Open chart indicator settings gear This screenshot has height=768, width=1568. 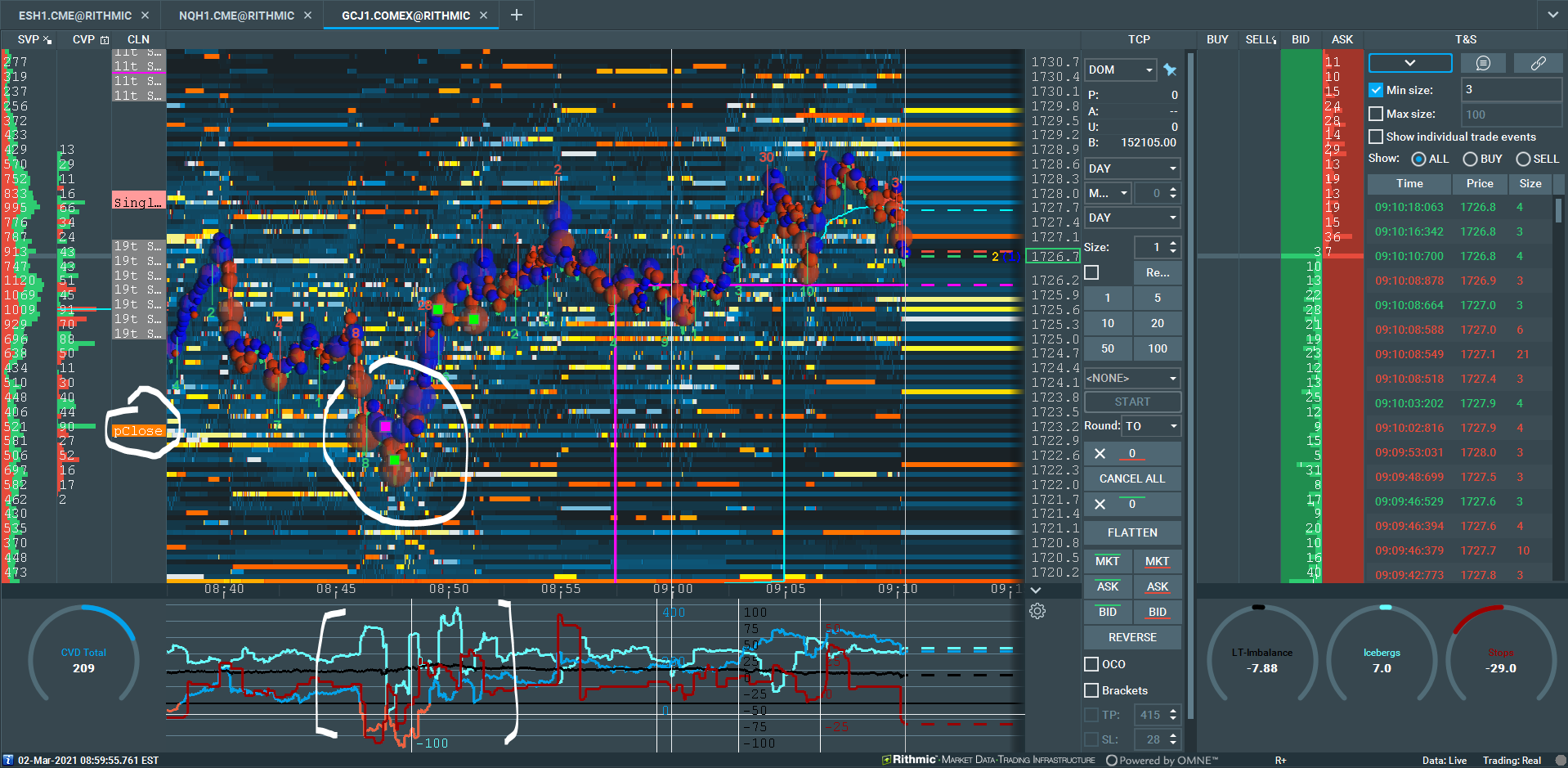tap(1037, 611)
